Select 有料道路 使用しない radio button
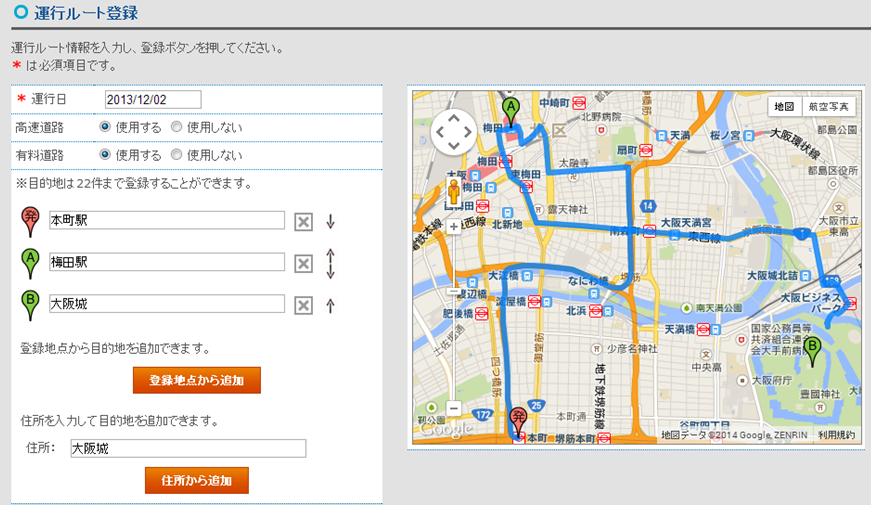871x505 pixels. pos(176,154)
